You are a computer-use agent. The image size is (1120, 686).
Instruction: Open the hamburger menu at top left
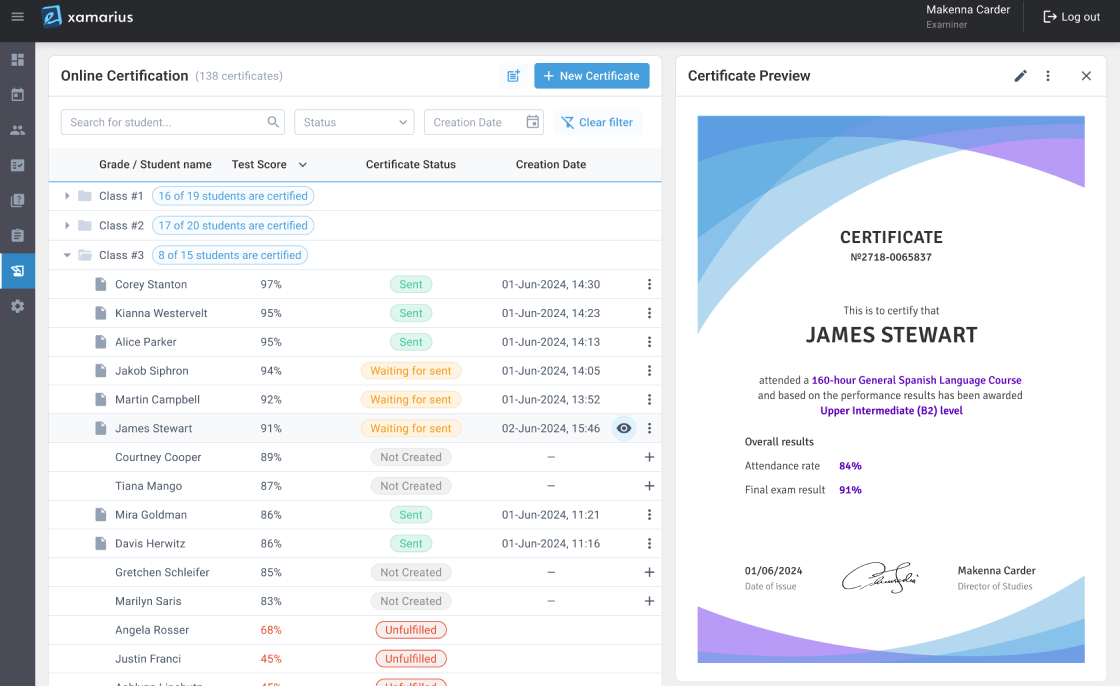16,16
